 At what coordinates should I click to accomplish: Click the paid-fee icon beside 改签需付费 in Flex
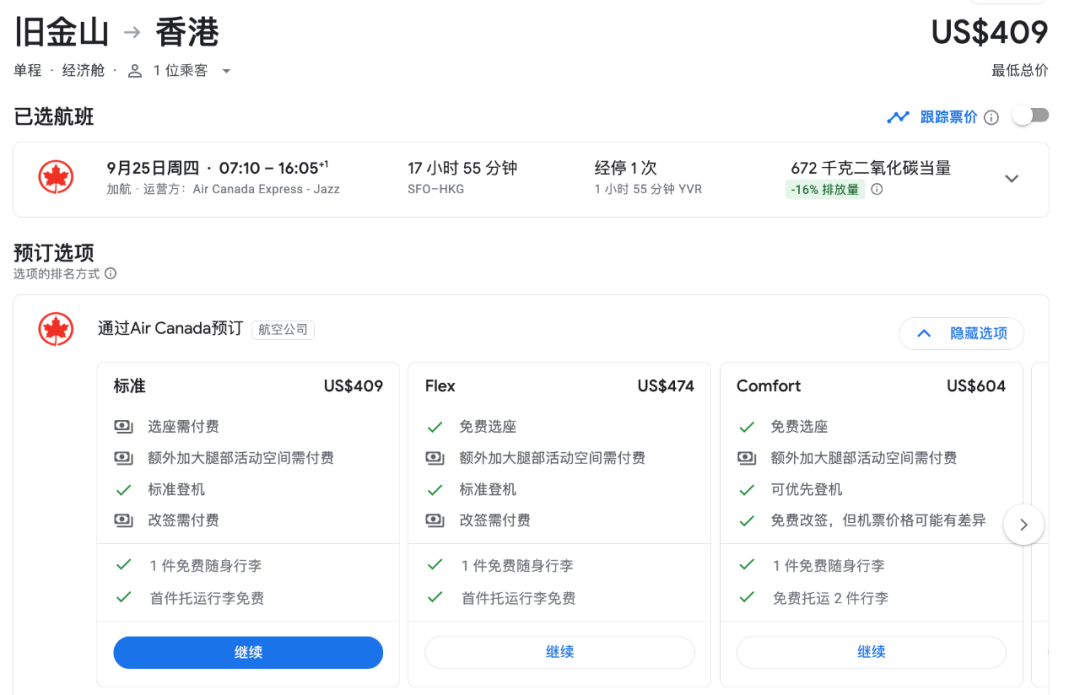click(x=435, y=520)
